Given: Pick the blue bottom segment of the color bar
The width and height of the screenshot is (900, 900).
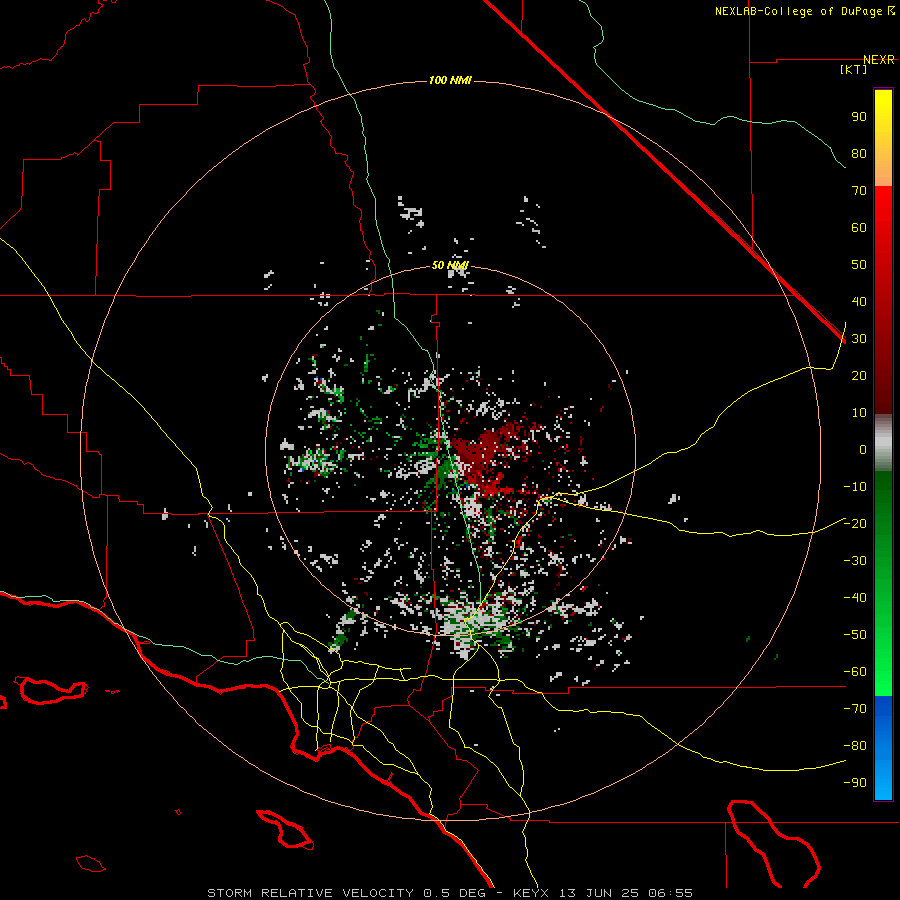Looking at the screenshot, I should click(x=883, y=748).
